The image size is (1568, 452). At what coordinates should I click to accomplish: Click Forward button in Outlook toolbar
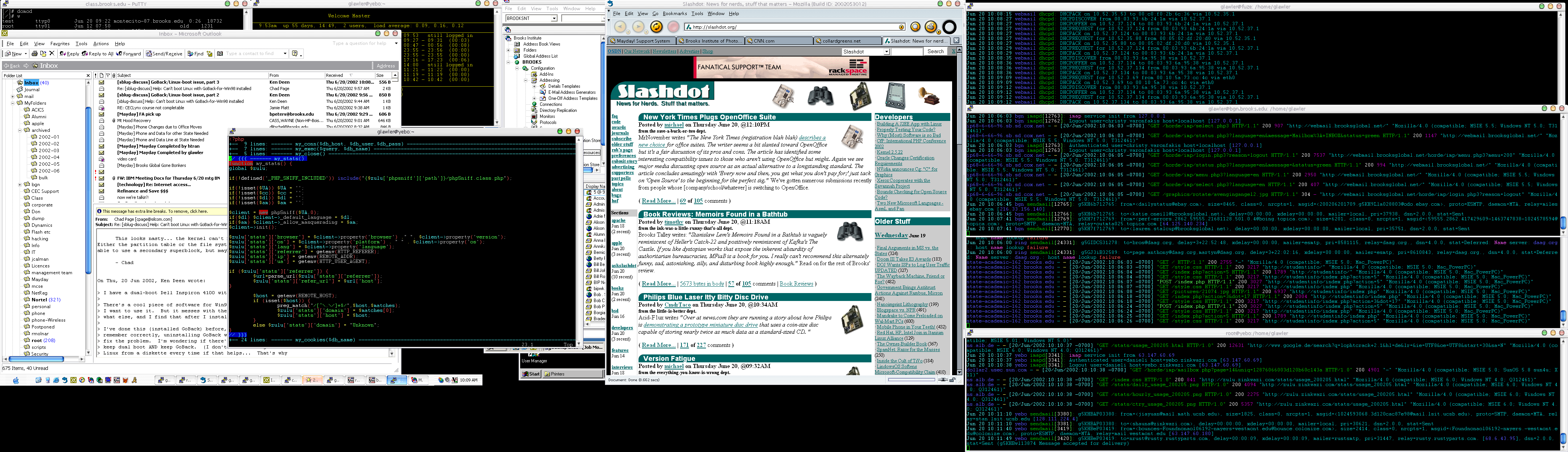pos(129,53)
